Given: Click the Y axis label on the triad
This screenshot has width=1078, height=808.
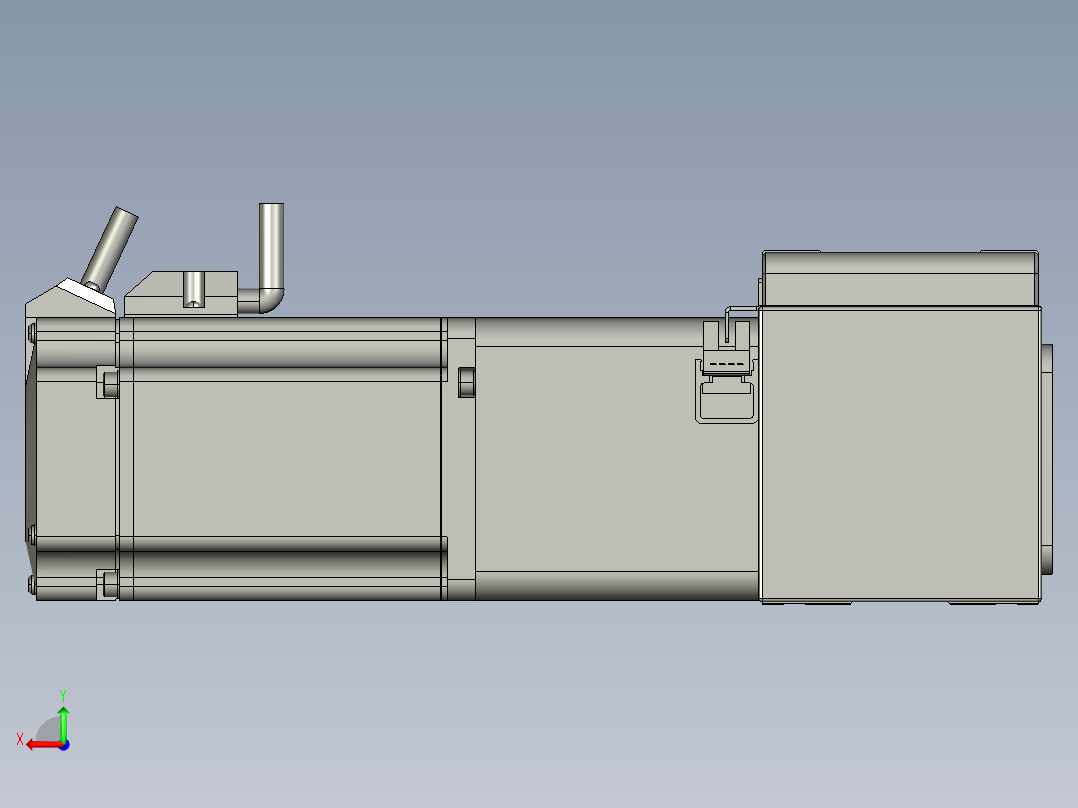Looking at the screenshot, I should pyautogui.click(x=63, y=693).
